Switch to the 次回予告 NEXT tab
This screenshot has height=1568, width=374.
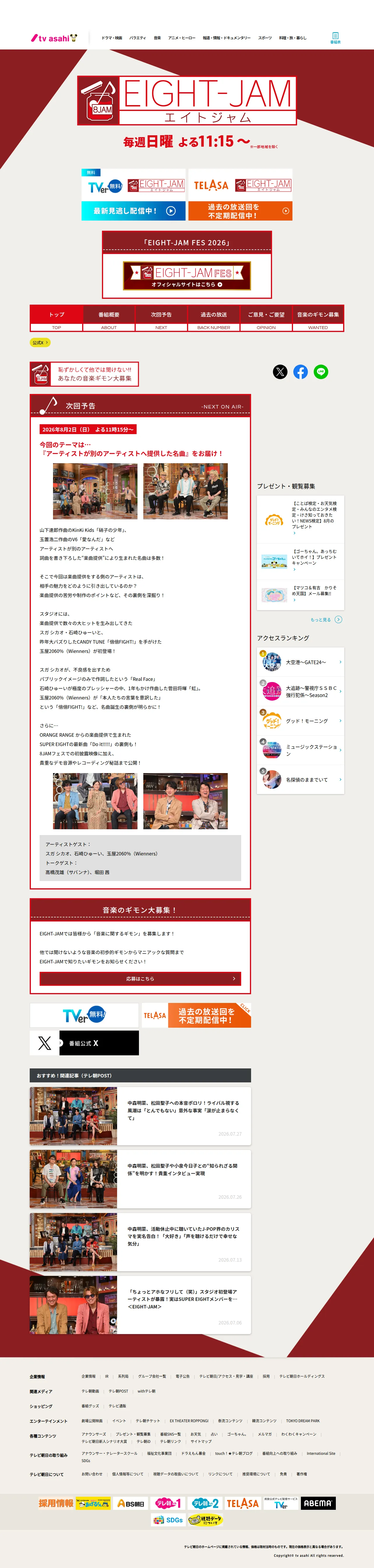161,318
